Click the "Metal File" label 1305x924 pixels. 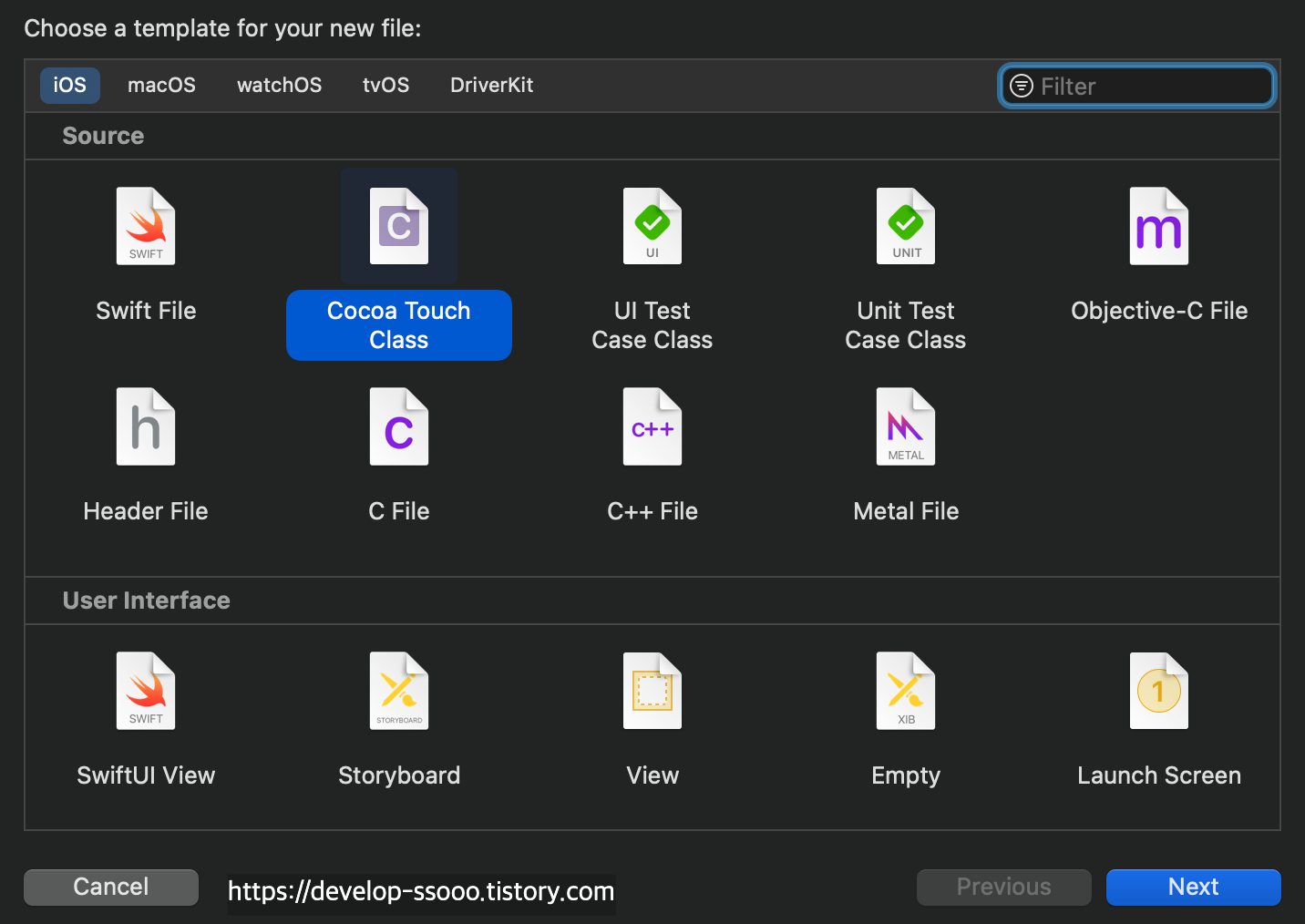pyautogui.click(x=906, y=511)
